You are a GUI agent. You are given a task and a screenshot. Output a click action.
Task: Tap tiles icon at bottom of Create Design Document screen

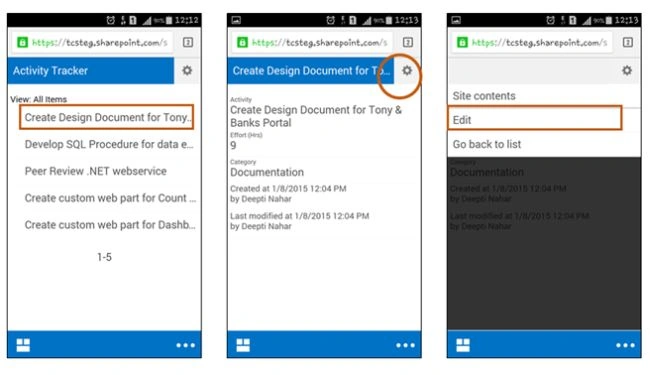243,345
